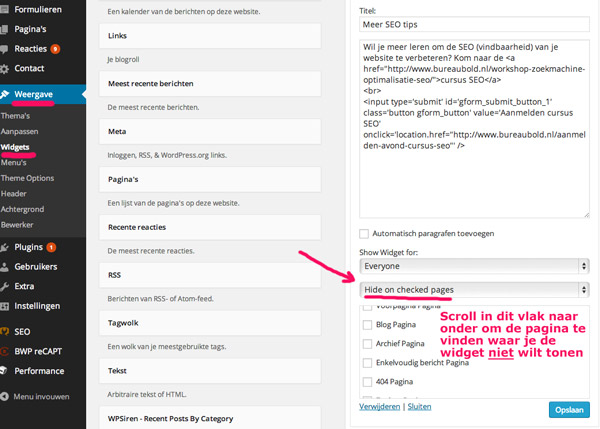This screenshot has width=600, height=429.
Task: Open Theme Options submenu item
Action: click(x=27, y=178)
